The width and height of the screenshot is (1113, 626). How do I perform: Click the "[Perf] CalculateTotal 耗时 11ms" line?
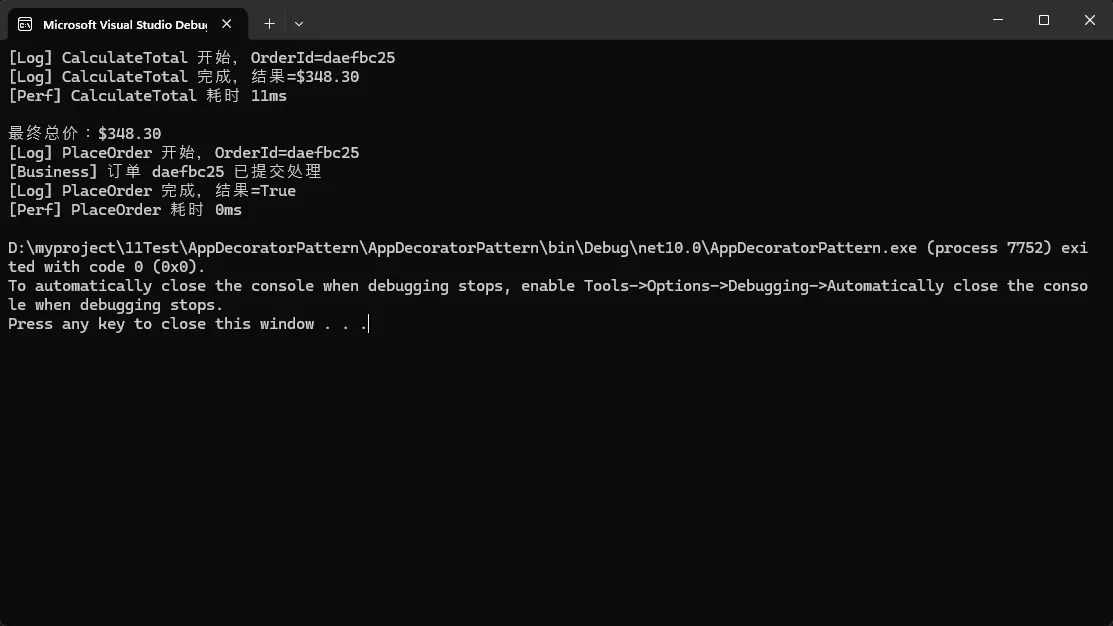click(x=147, y=96)
